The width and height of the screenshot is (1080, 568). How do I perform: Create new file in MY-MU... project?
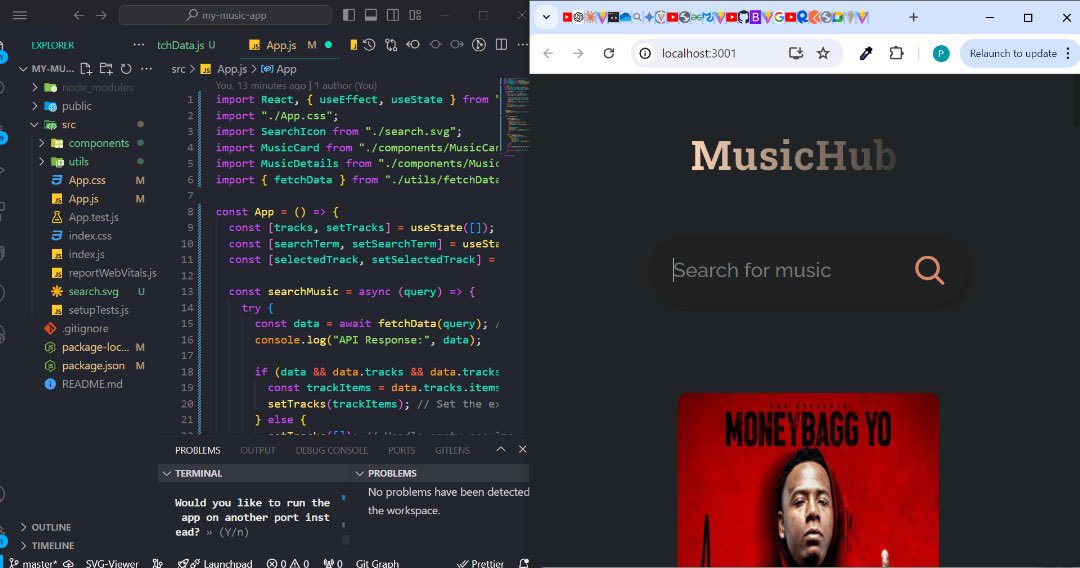pos(86,69)
